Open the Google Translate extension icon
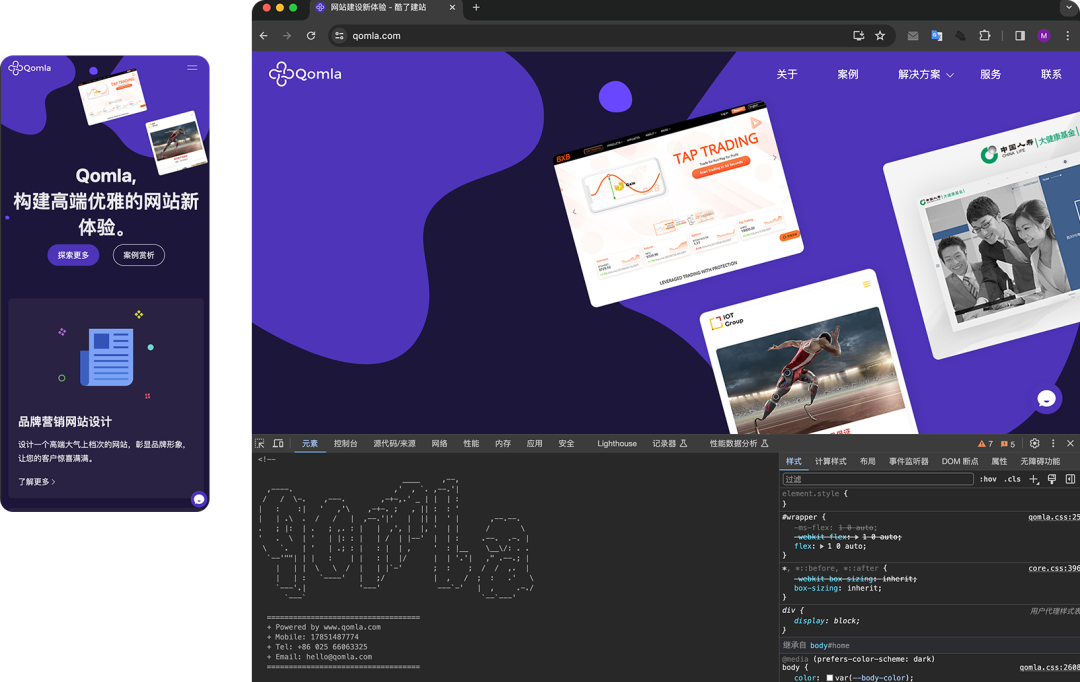The image size is (1080, 682). tap(937, 36)
